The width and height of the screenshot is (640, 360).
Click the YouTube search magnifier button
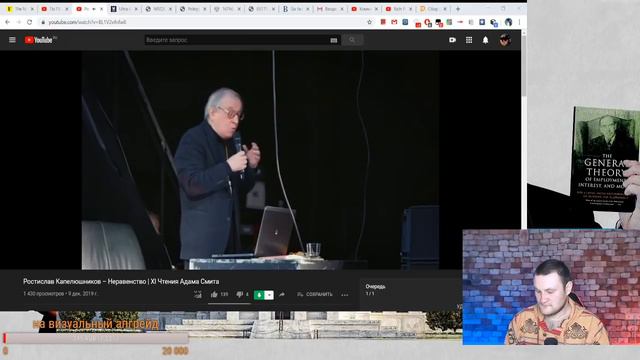352,40
